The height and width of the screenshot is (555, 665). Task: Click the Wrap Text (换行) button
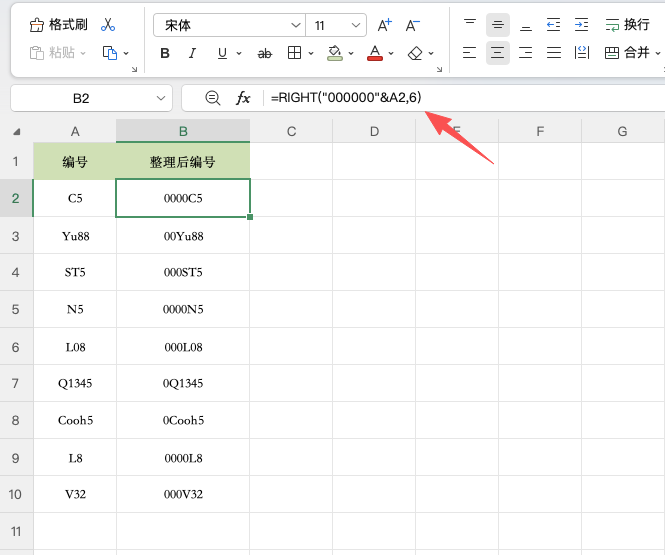click(627, 25)
